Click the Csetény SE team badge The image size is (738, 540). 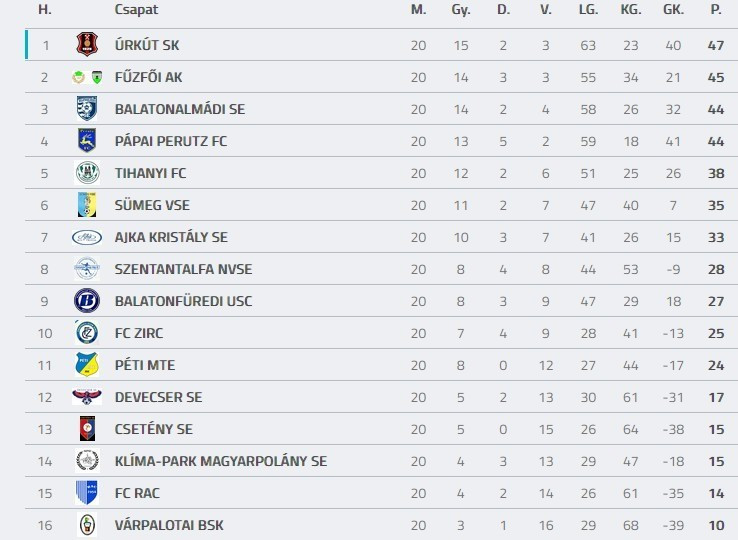tap(87, 429)
